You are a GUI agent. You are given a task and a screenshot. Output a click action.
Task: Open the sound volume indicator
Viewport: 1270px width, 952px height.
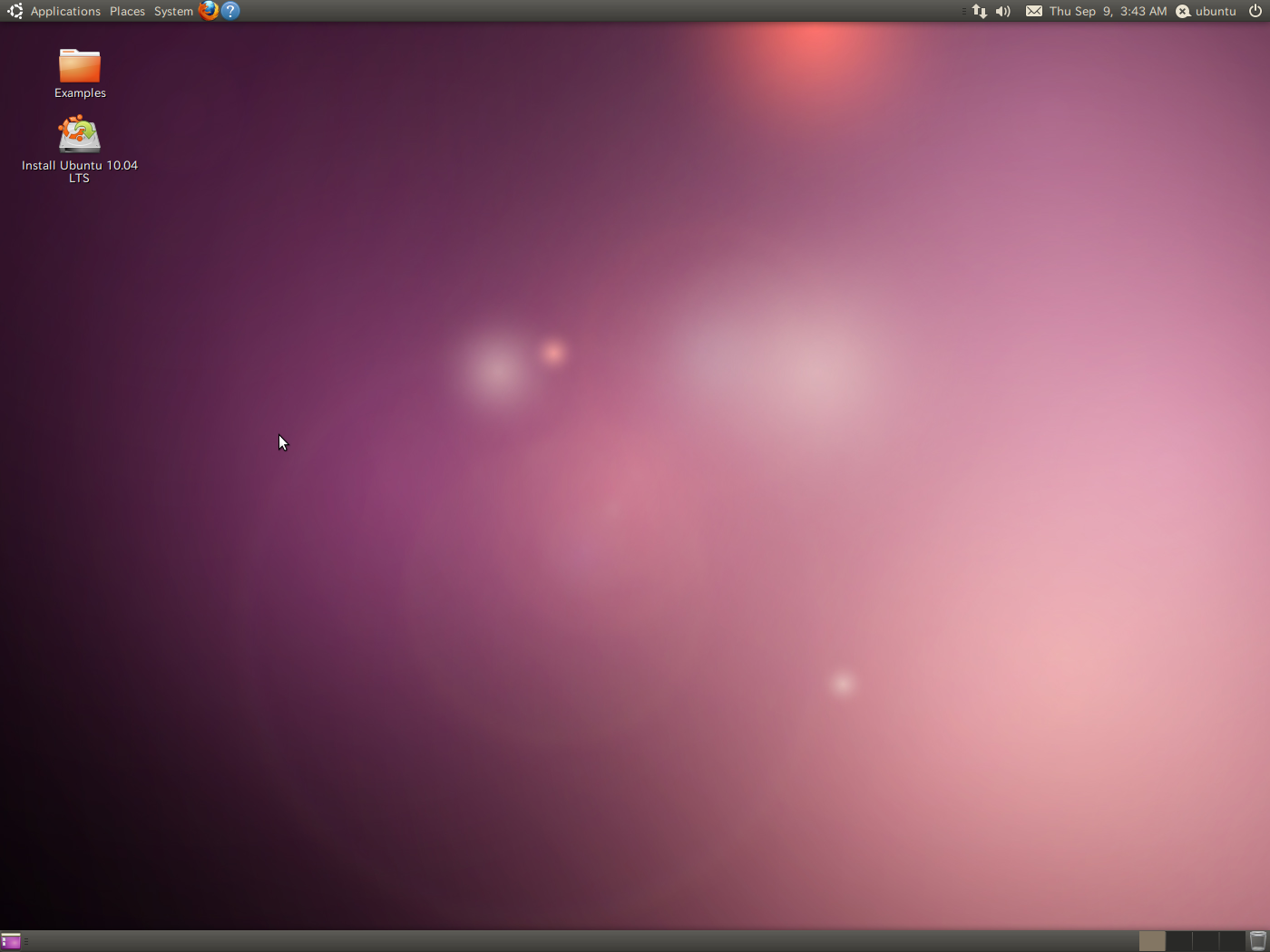[x=1003, y=11]
